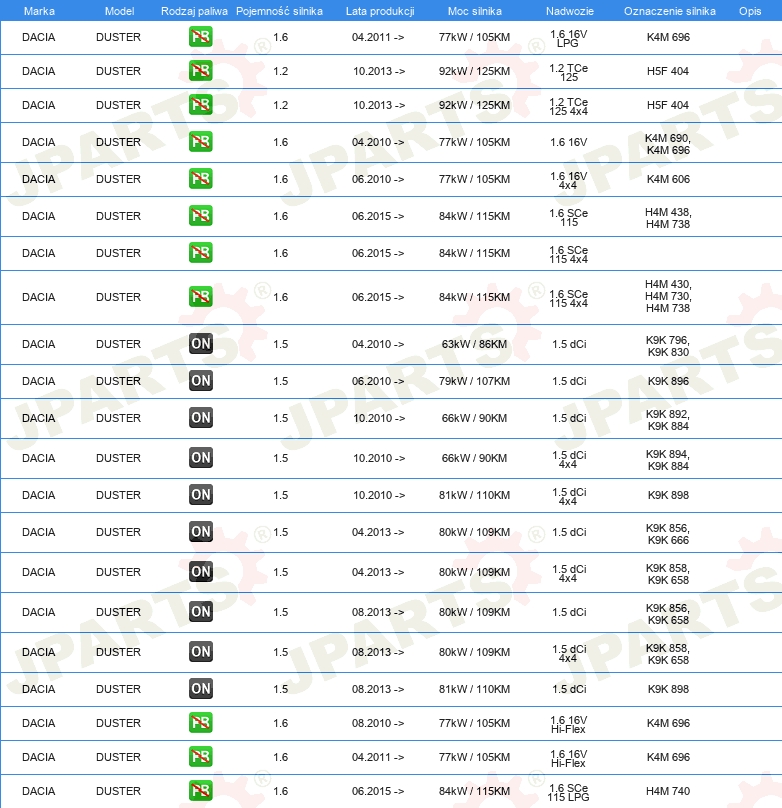Select the K9K 894, K9K 884 engine cell
The width and height of the screenshot is (782, 808).
668,460
